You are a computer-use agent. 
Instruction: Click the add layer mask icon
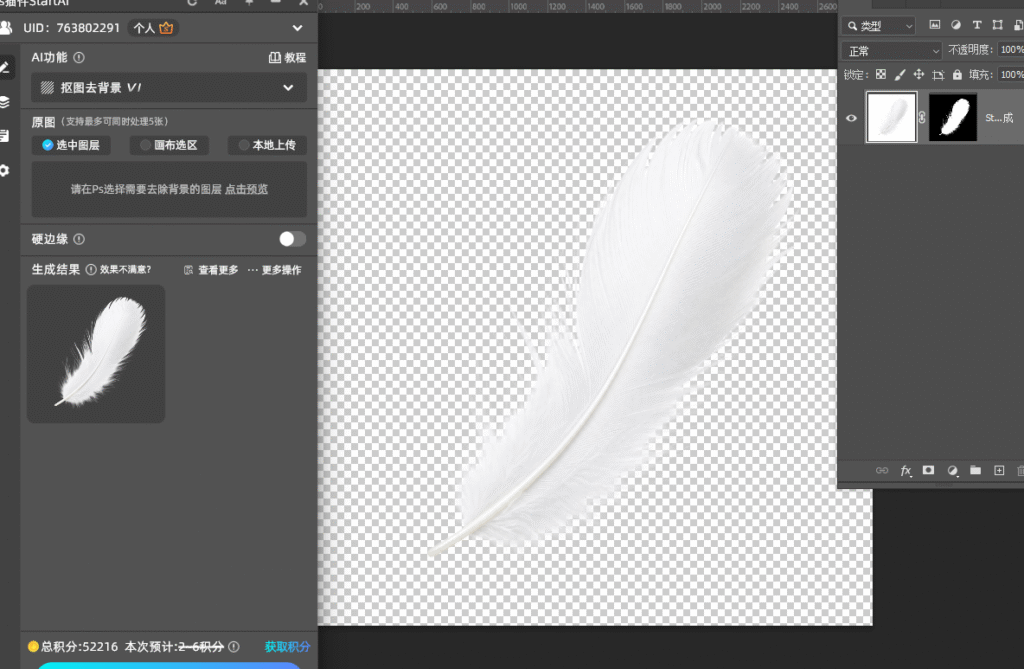click(x=928, y=470)
